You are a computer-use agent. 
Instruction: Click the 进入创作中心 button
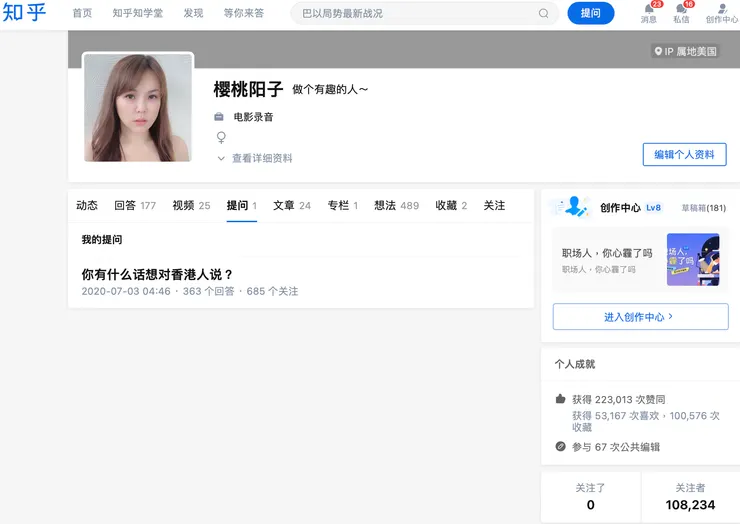coord(640,317)
